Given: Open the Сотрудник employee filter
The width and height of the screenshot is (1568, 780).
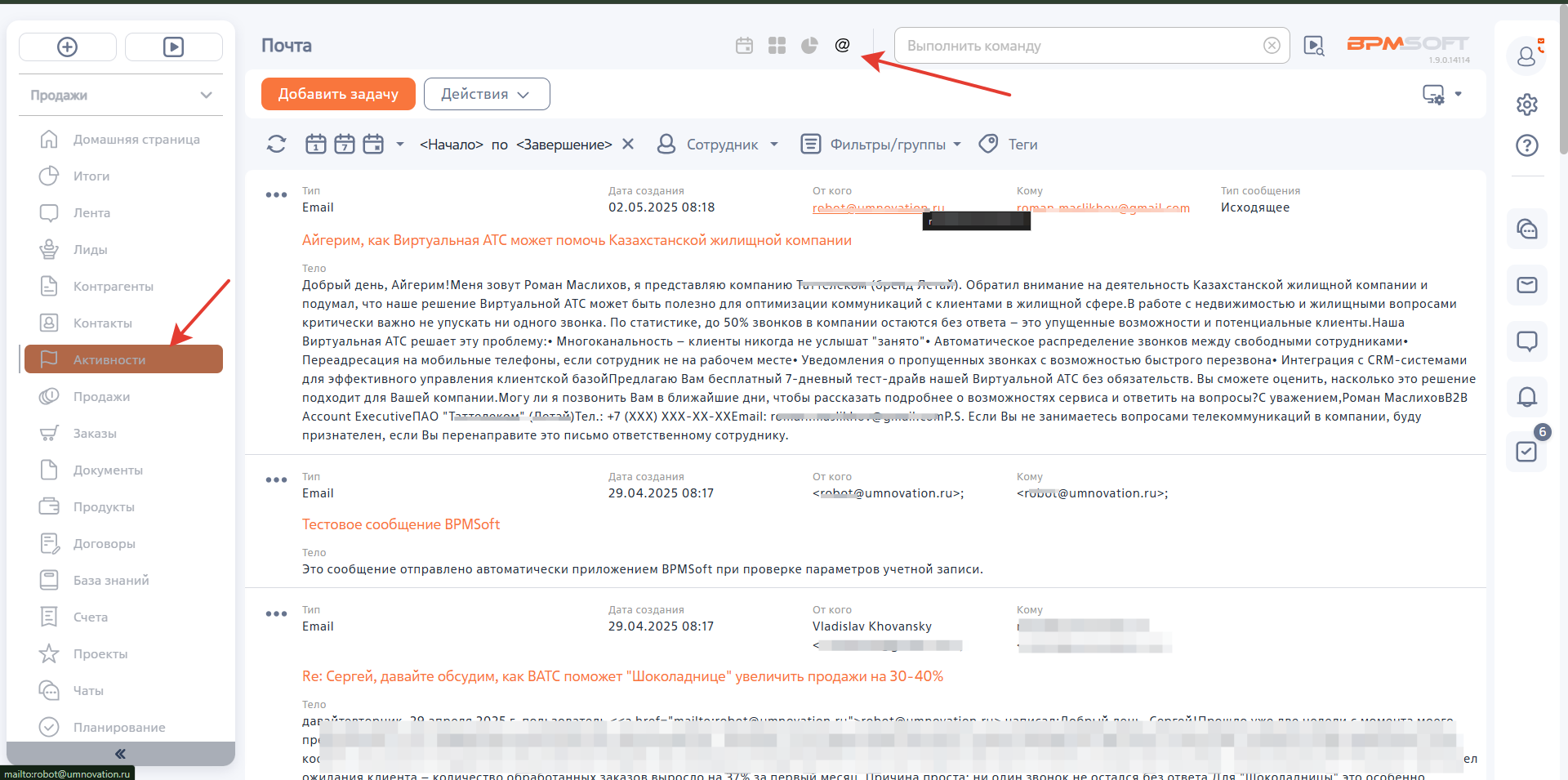Looking at the screenshot, I should 718,144.
